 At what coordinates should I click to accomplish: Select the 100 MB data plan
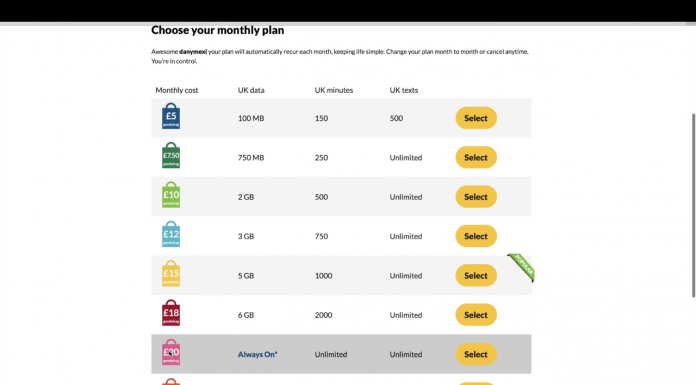(x=476, y=118)
